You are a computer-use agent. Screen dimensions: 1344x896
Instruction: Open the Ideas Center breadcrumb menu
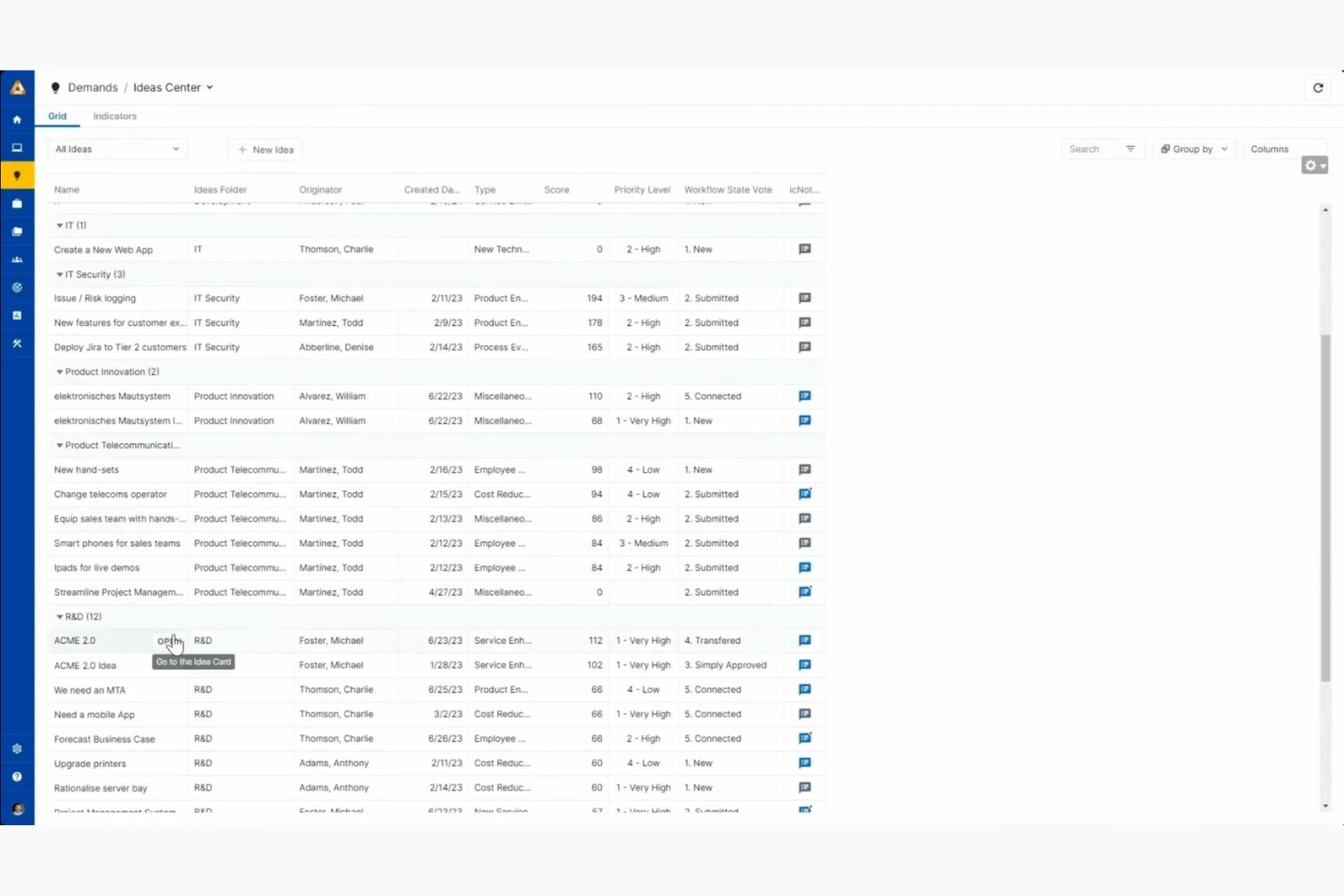[x=209, y=87]
